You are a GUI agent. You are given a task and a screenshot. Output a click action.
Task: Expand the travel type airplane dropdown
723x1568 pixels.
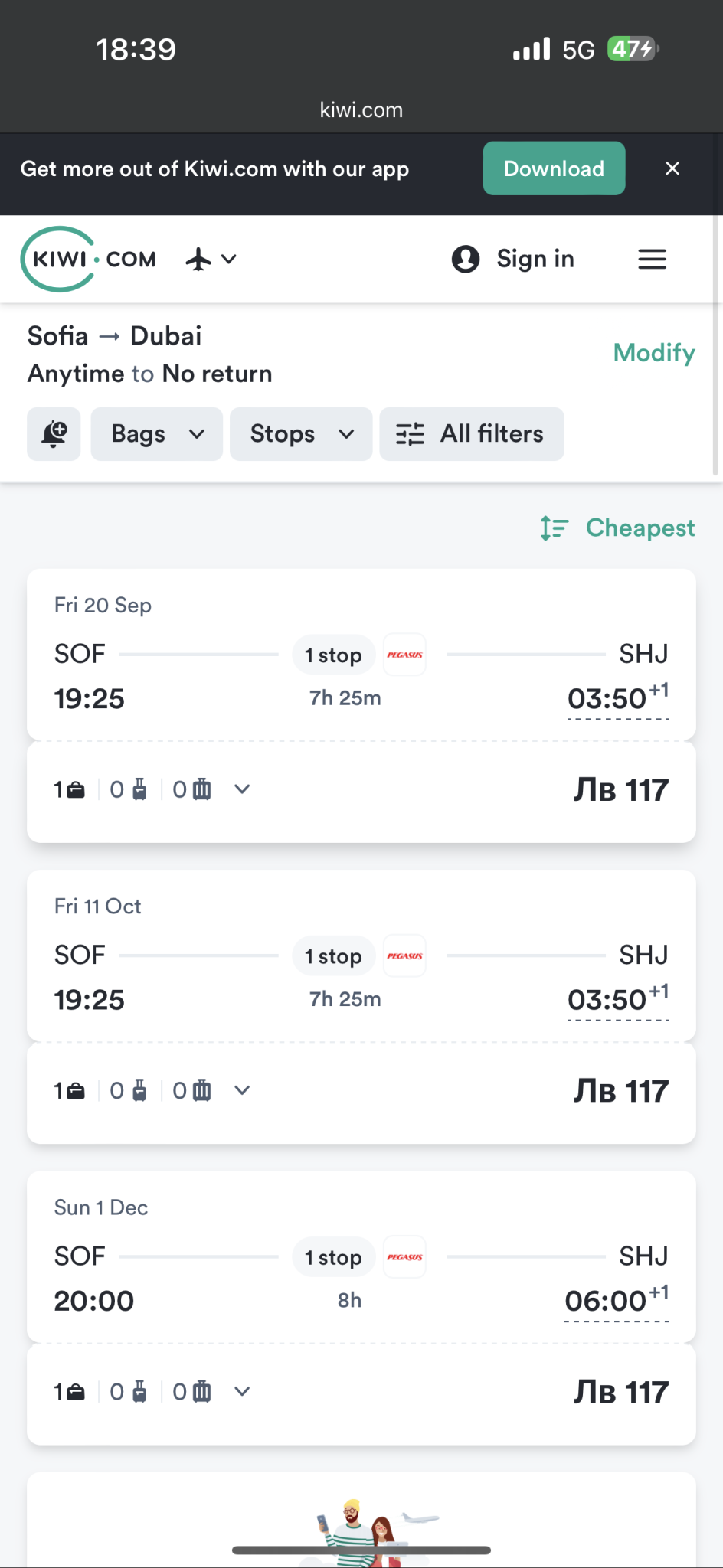pos(211,260)
